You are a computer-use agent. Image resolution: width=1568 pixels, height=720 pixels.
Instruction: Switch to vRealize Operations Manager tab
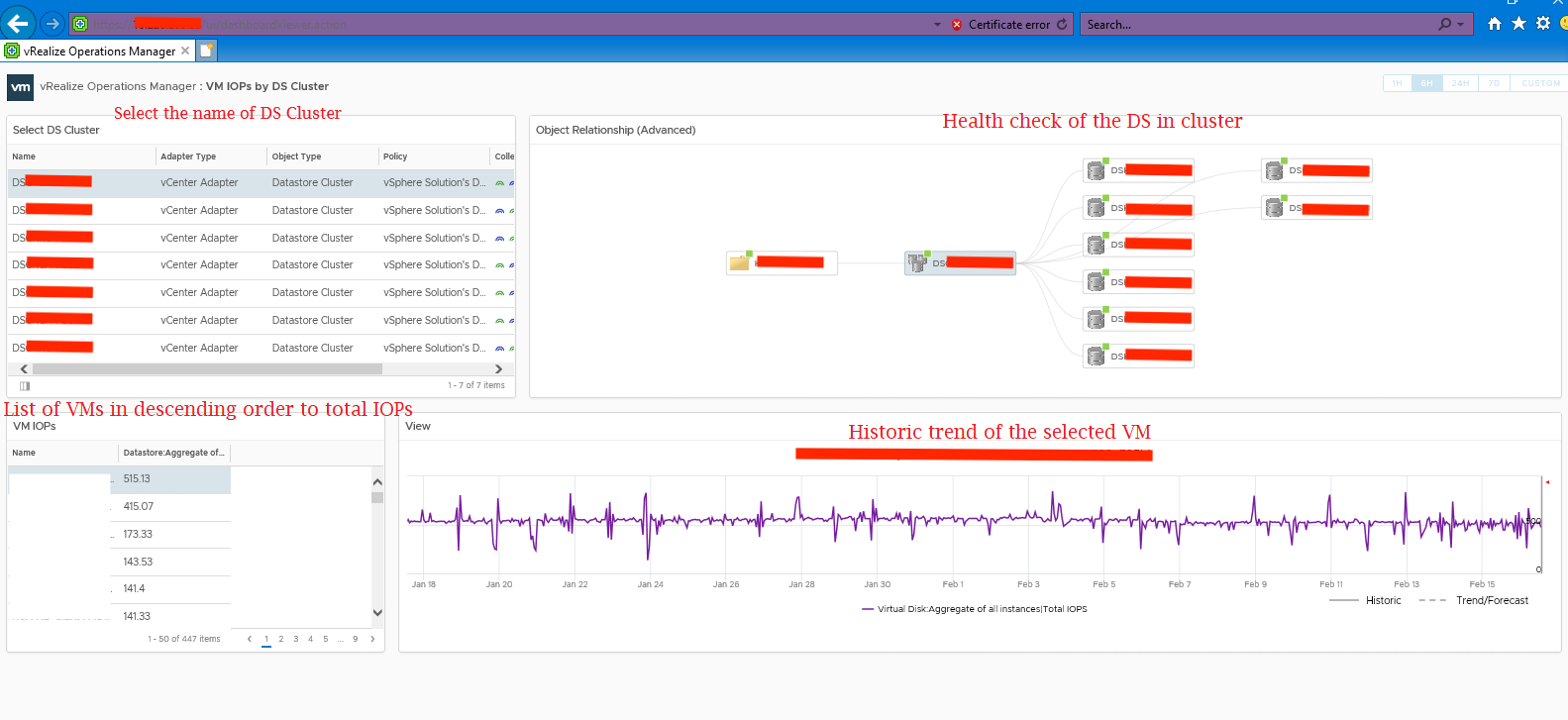(98, 51)
